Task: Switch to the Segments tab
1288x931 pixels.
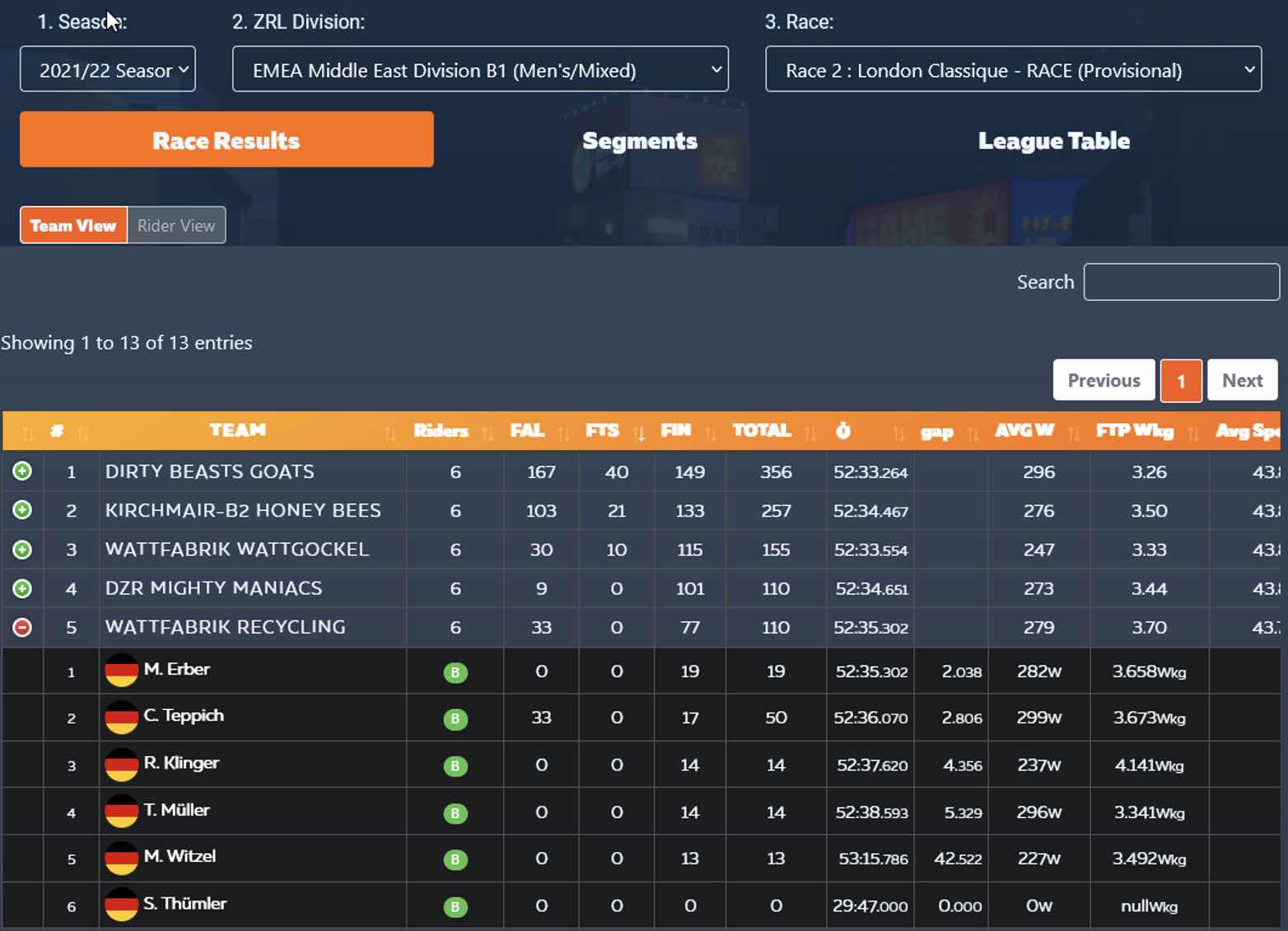Action: coord(639,141)
